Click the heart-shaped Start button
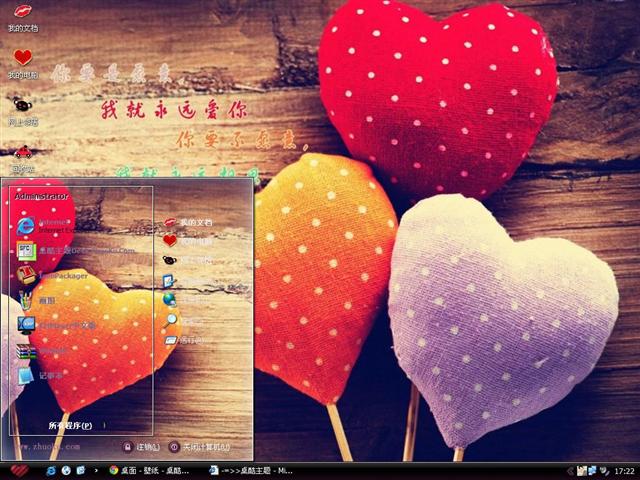 point(19,471)
